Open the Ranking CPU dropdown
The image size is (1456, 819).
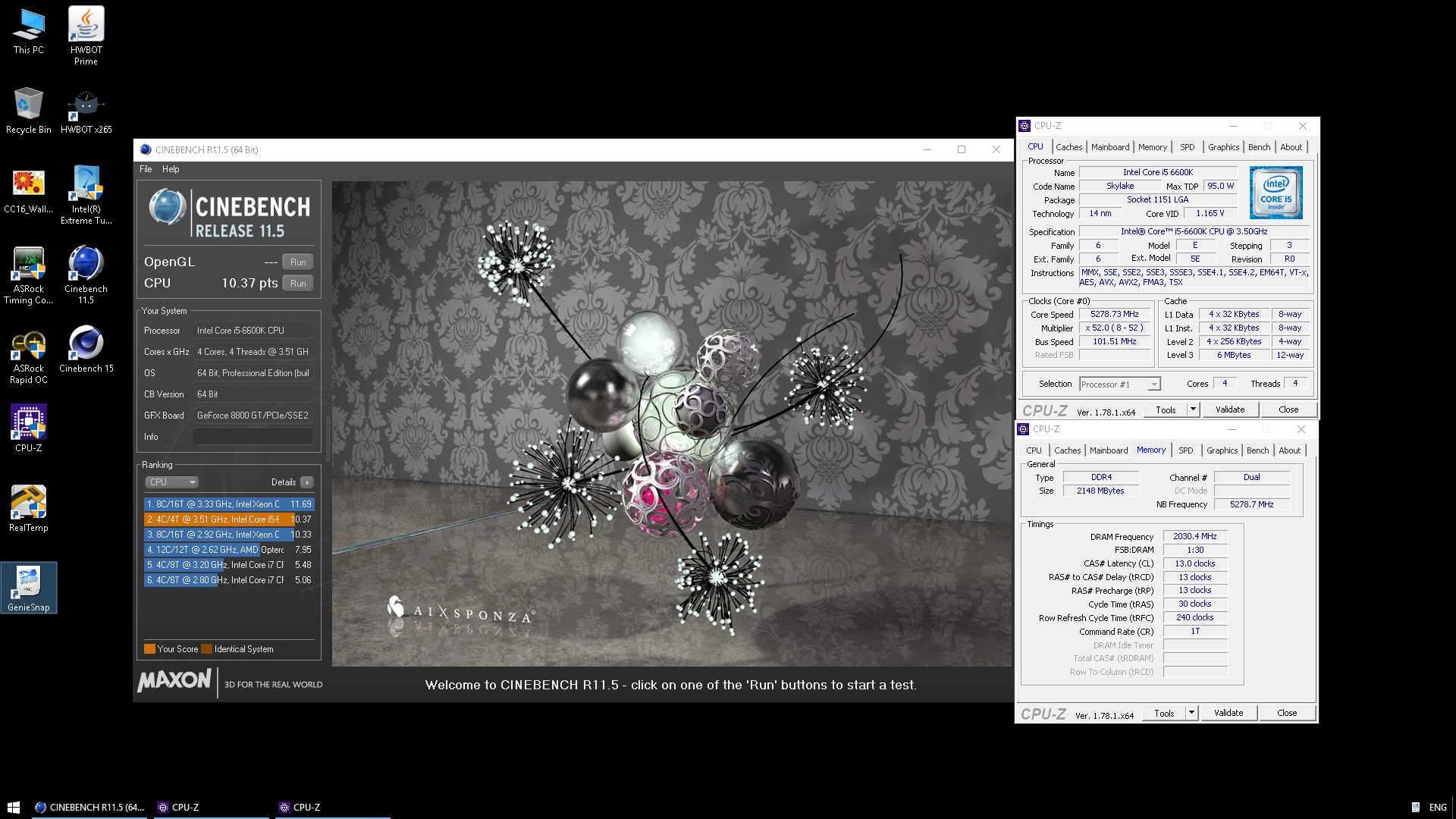tap(172, 482)
